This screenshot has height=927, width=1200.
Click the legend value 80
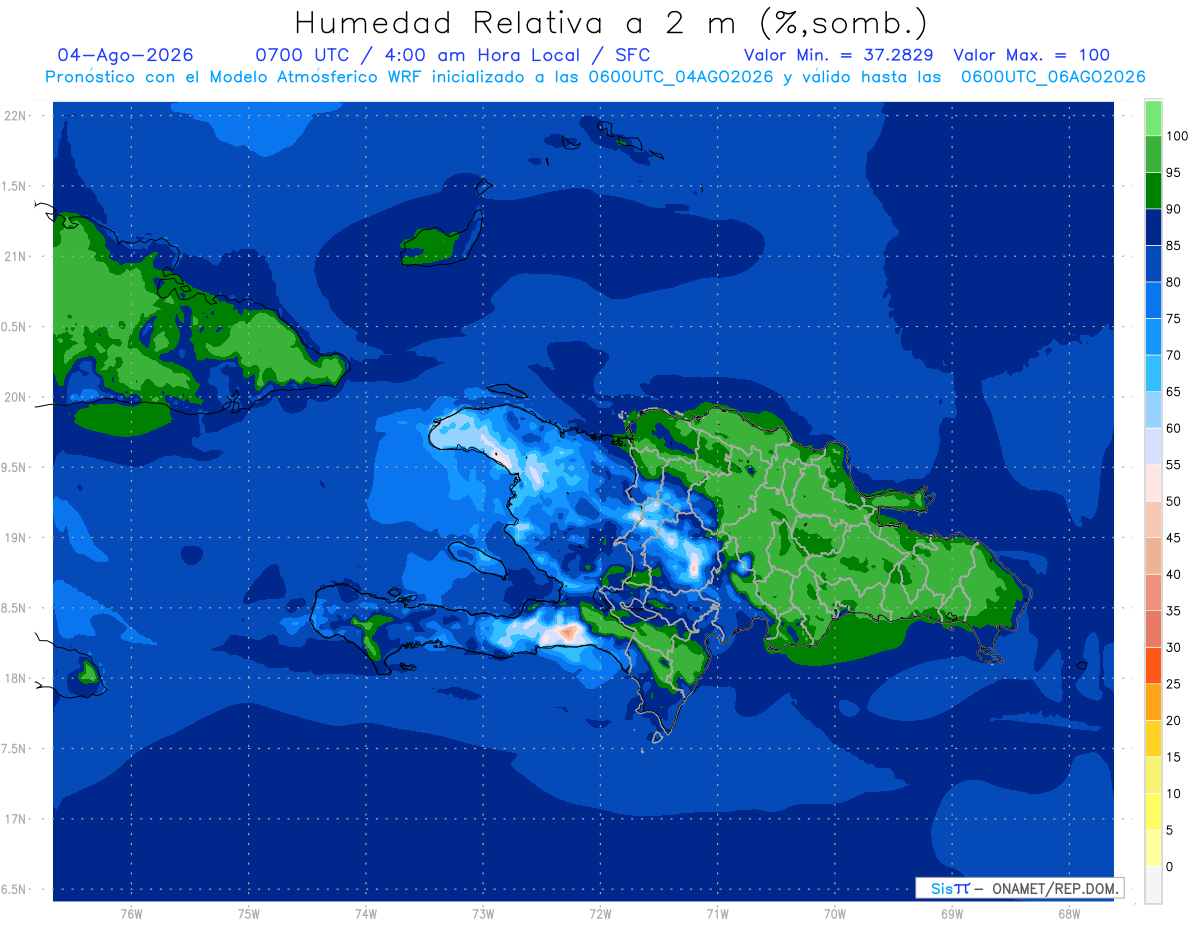point(1174,283)
